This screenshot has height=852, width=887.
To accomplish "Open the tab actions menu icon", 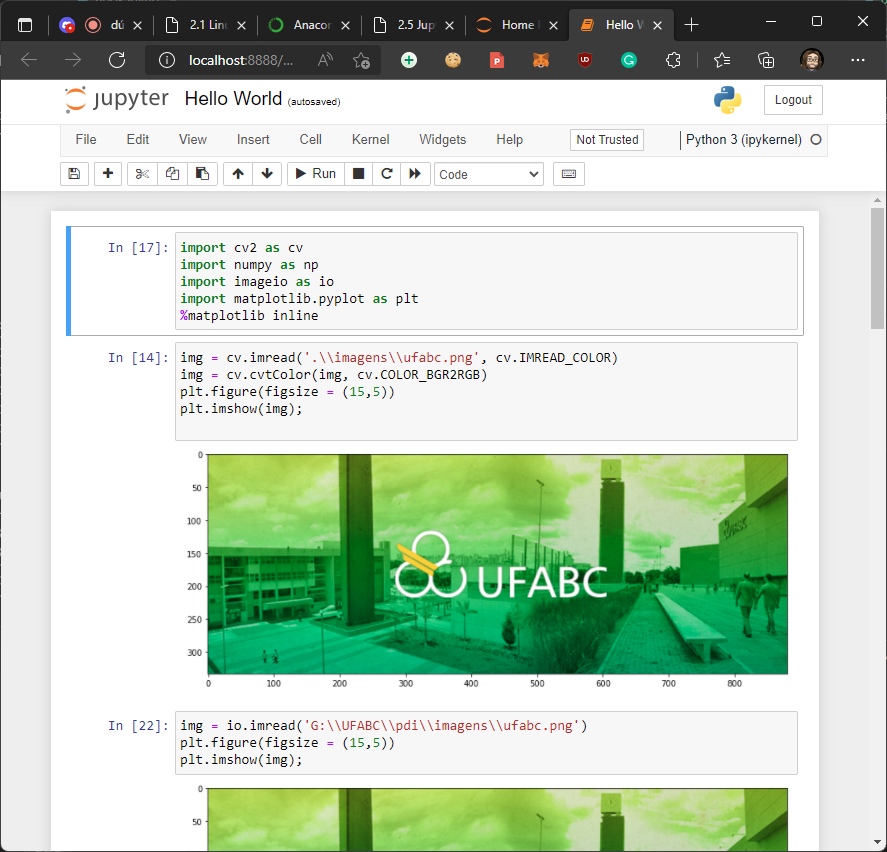I will pos(25,25).
